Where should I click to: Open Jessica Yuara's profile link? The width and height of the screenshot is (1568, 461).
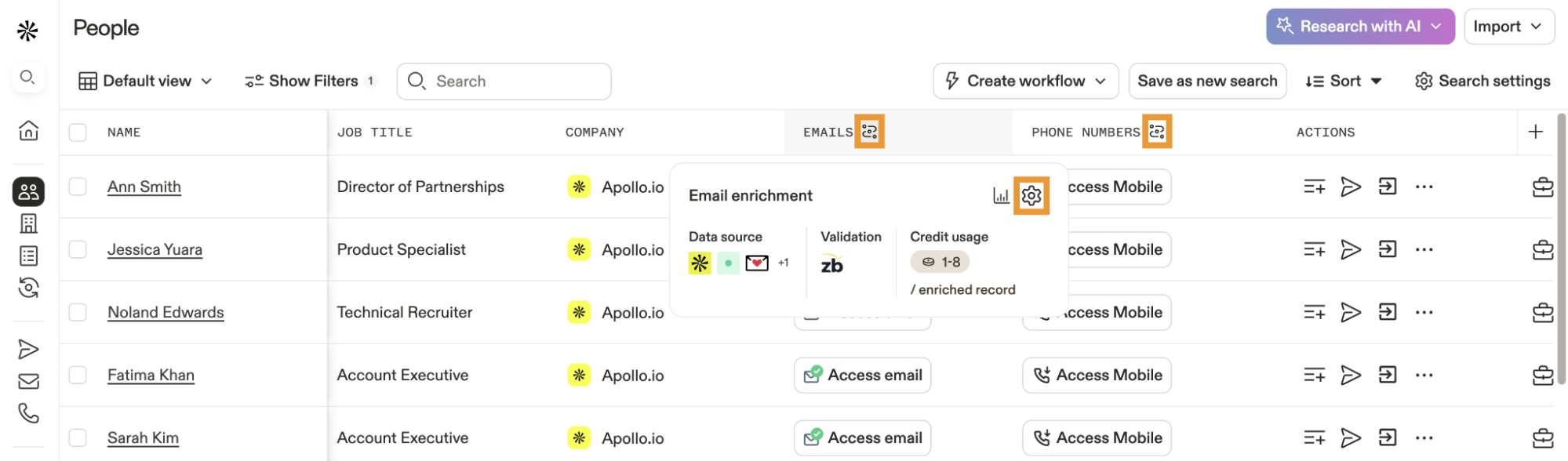pos(155,249)
